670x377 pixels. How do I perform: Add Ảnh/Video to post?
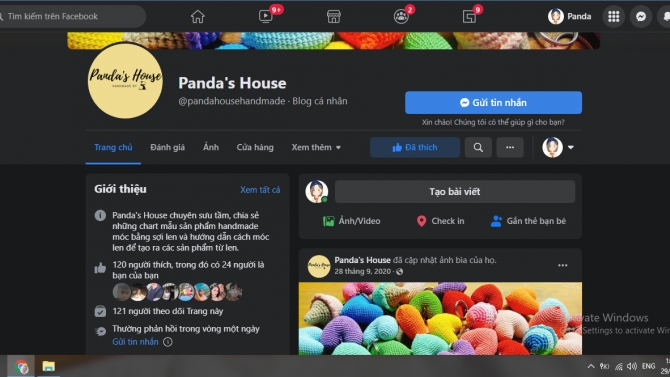point(351,221)
